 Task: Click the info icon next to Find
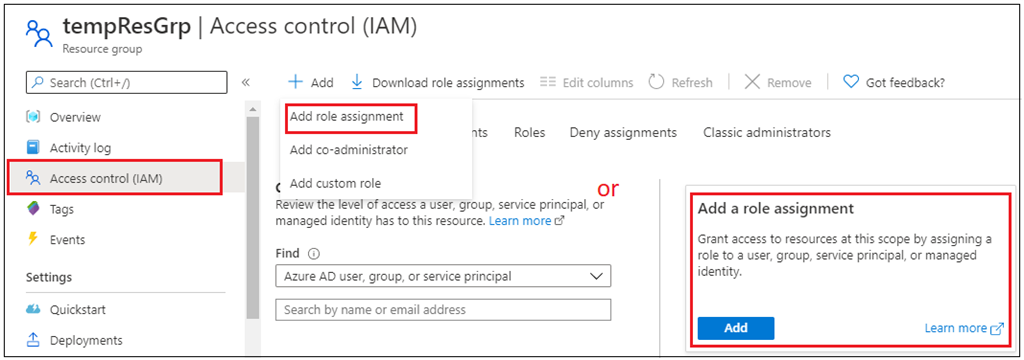(313, 254)
